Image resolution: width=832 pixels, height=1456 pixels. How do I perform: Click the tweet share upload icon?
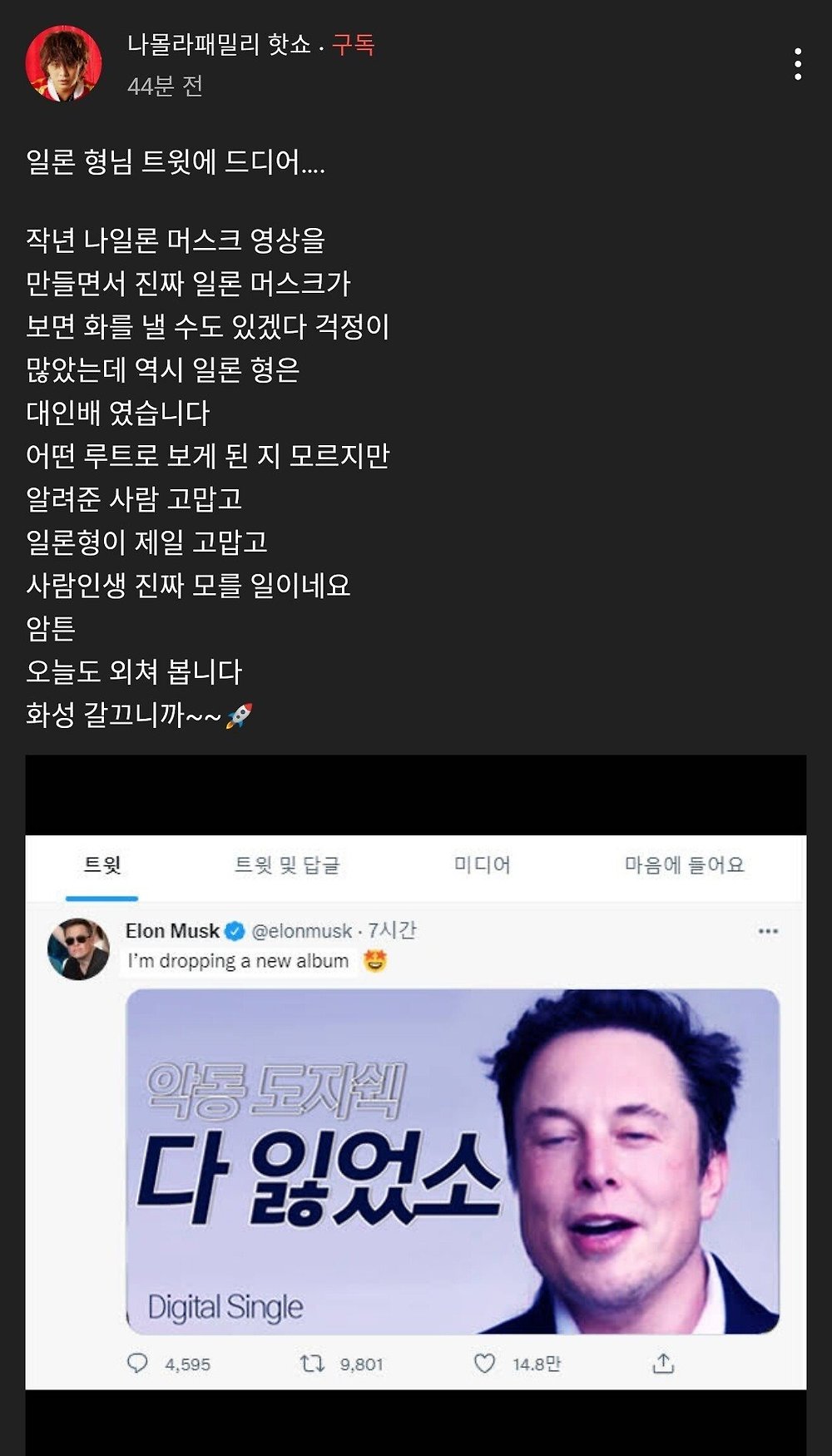(x=663, y=1363)
